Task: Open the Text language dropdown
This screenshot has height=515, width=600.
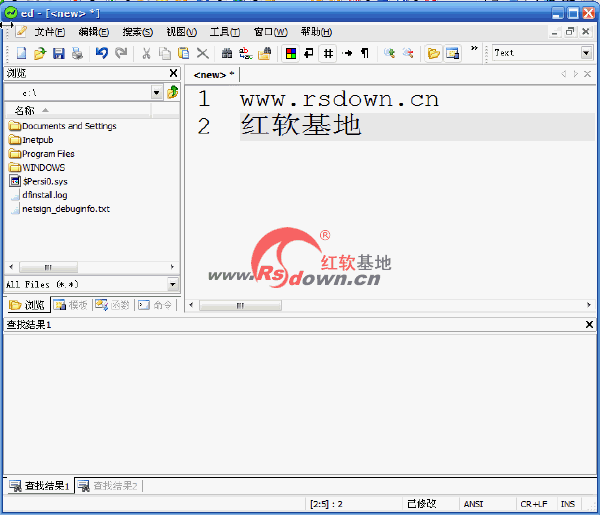Action: point(586,53)
